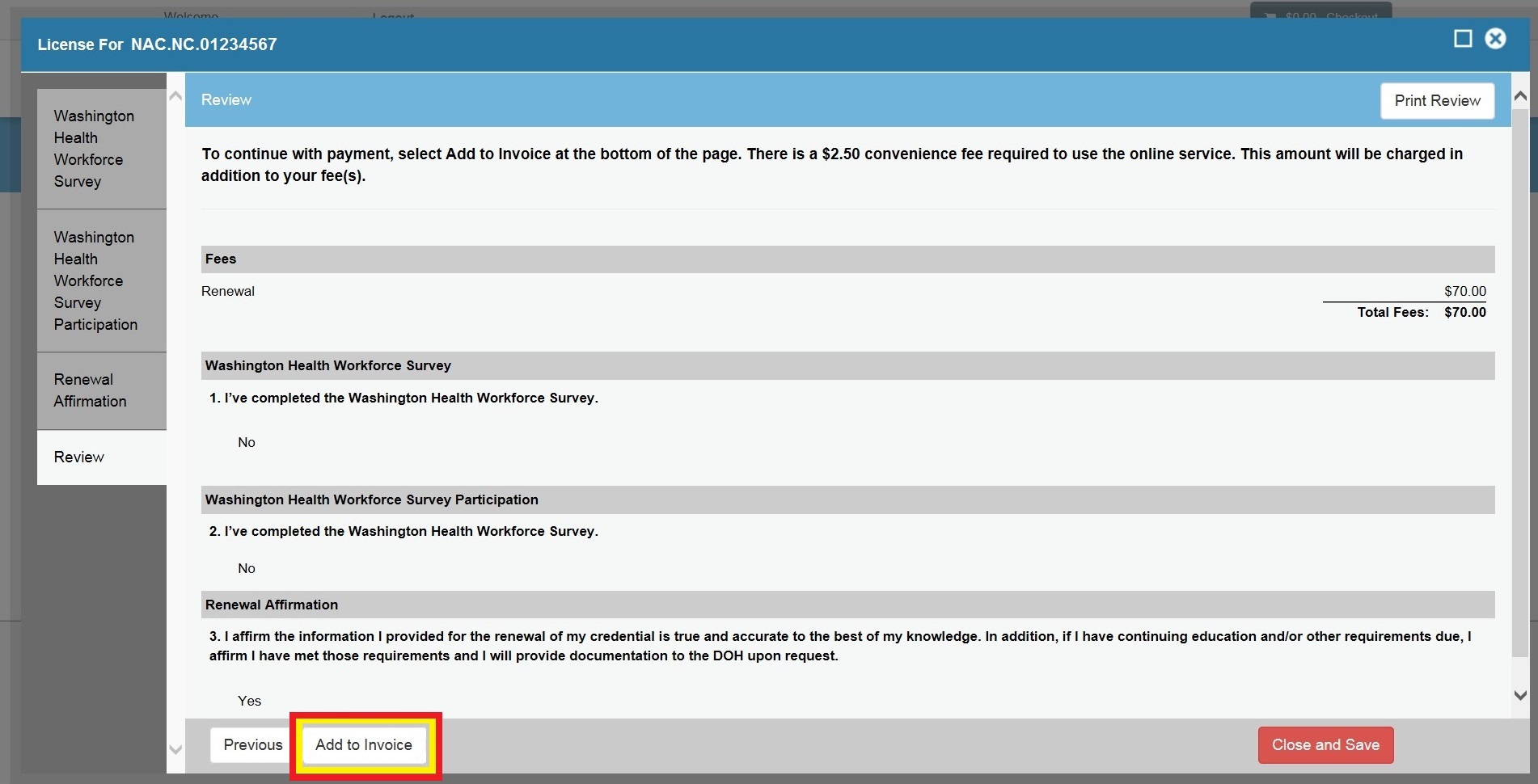
Task: Click the Renewal Affirmation section header
Action: 847,605
